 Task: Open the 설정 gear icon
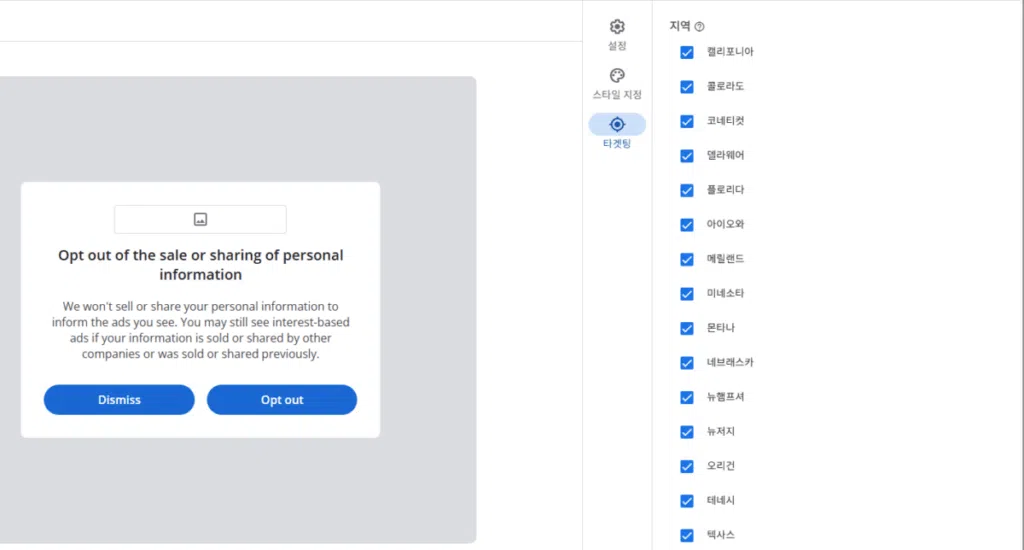617,27
